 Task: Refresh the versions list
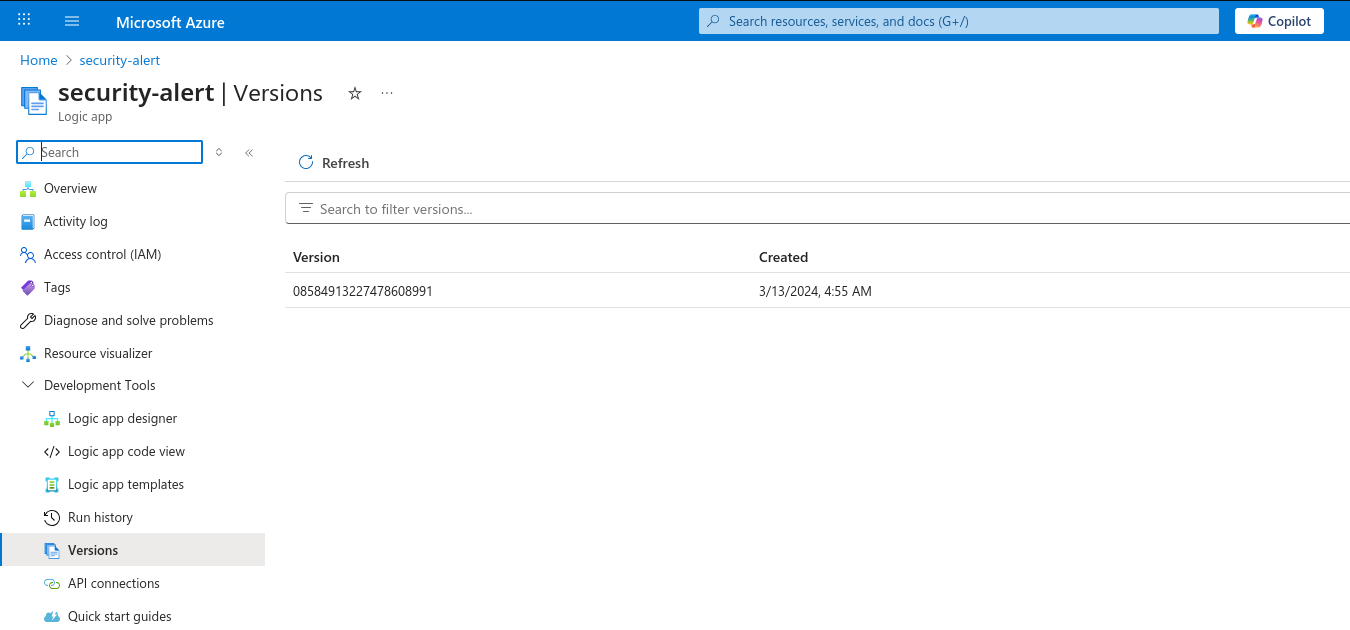tap(334, 162)
